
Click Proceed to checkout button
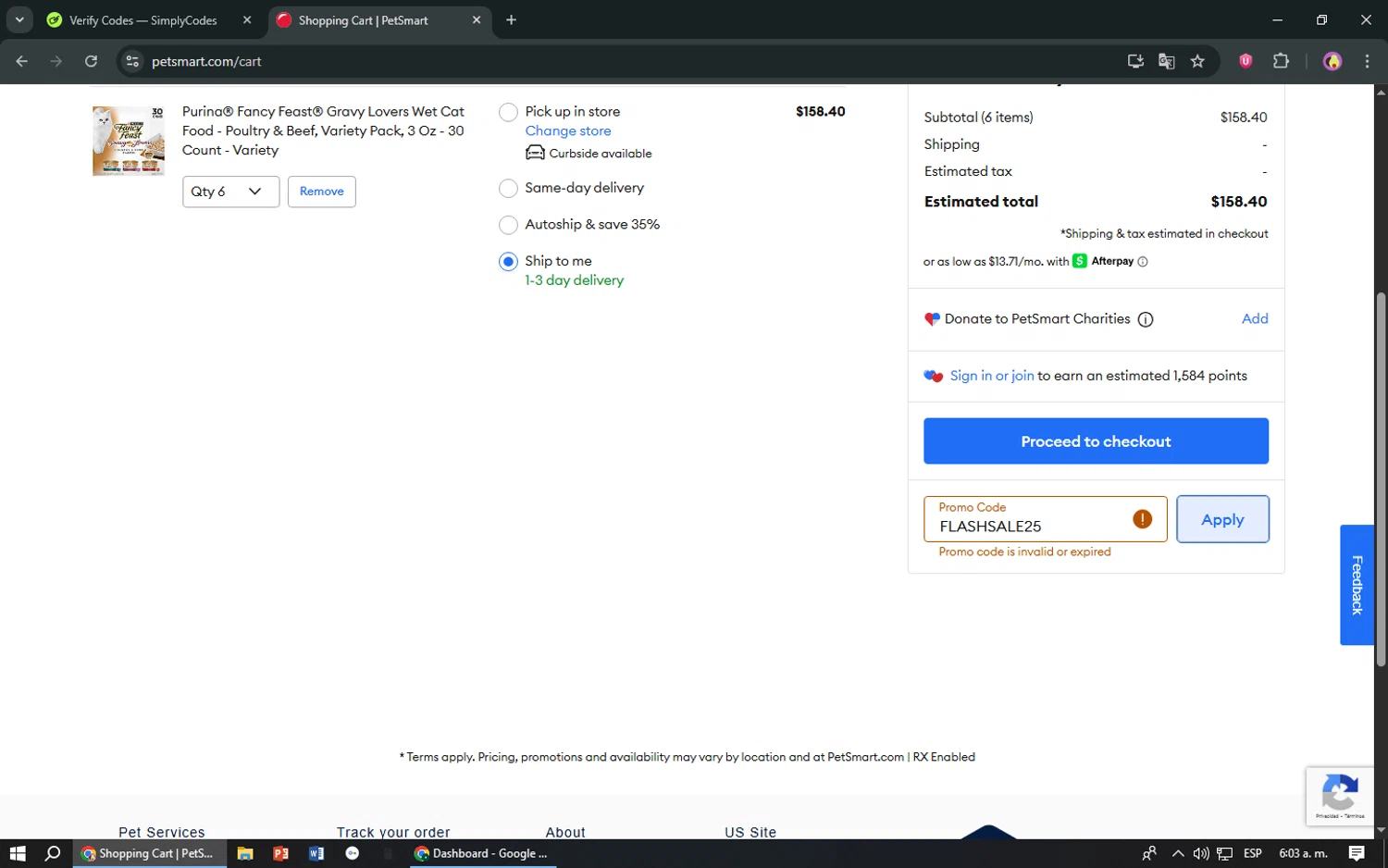pos(1096,441)
